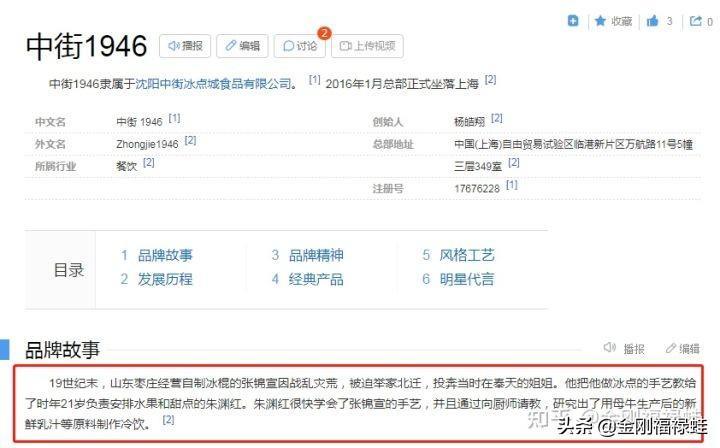Click reference [1] after the company name
This screenshot has height=448, width=720.
click(x=314, y=81)
